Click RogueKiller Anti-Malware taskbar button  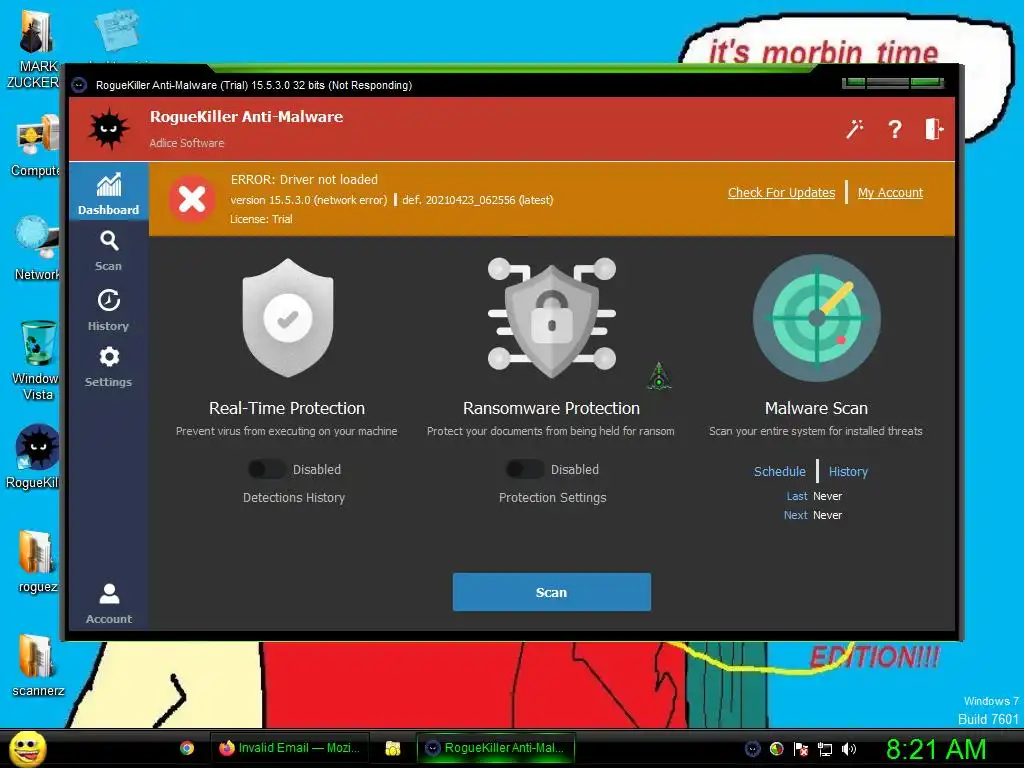496,748
